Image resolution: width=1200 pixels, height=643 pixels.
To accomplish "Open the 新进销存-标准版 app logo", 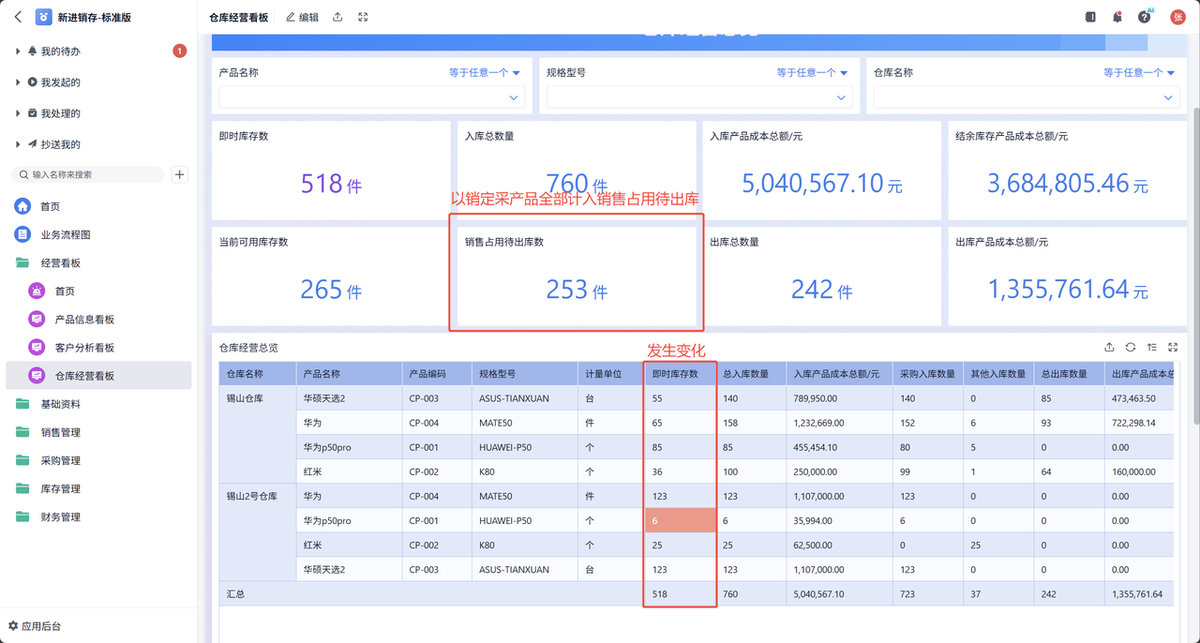I will [44, 17].
